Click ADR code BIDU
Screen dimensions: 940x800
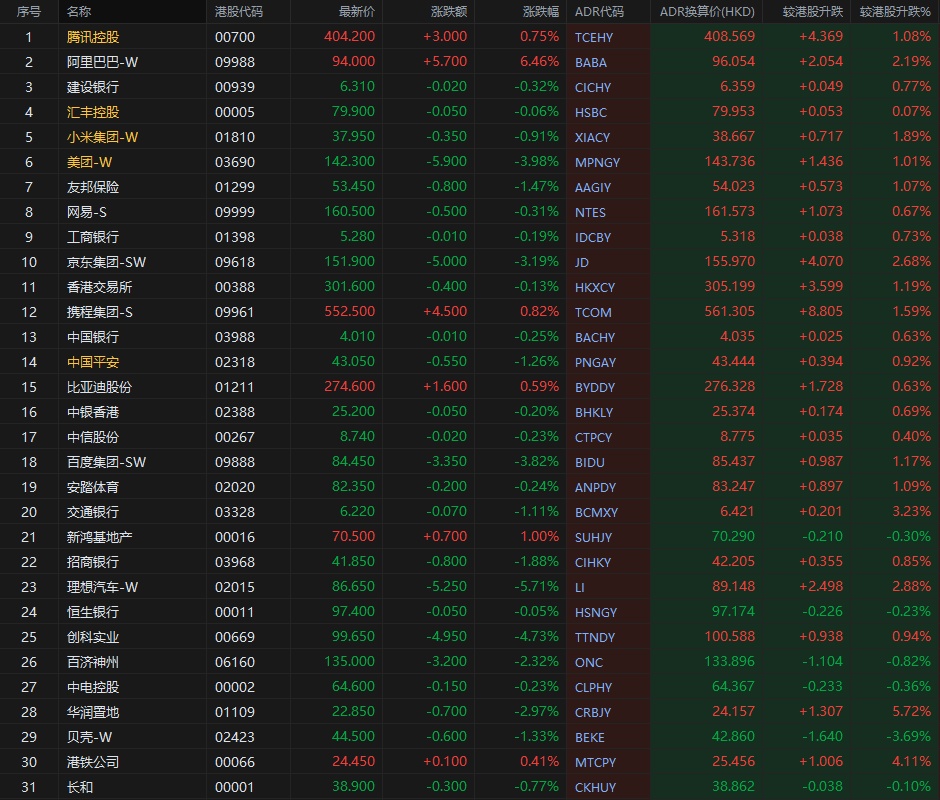[589, 462]
